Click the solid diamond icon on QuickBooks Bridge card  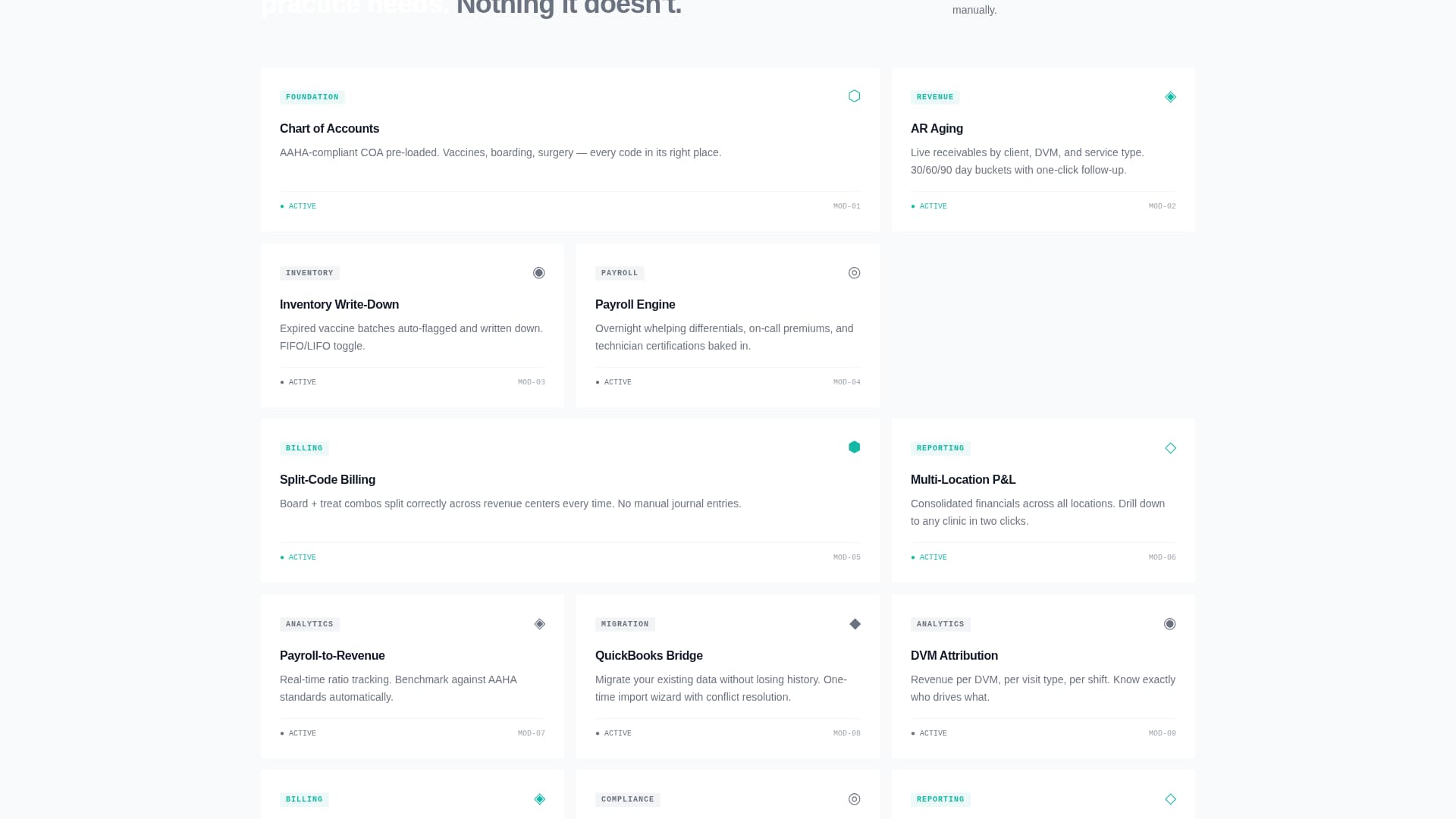[855, 624]
